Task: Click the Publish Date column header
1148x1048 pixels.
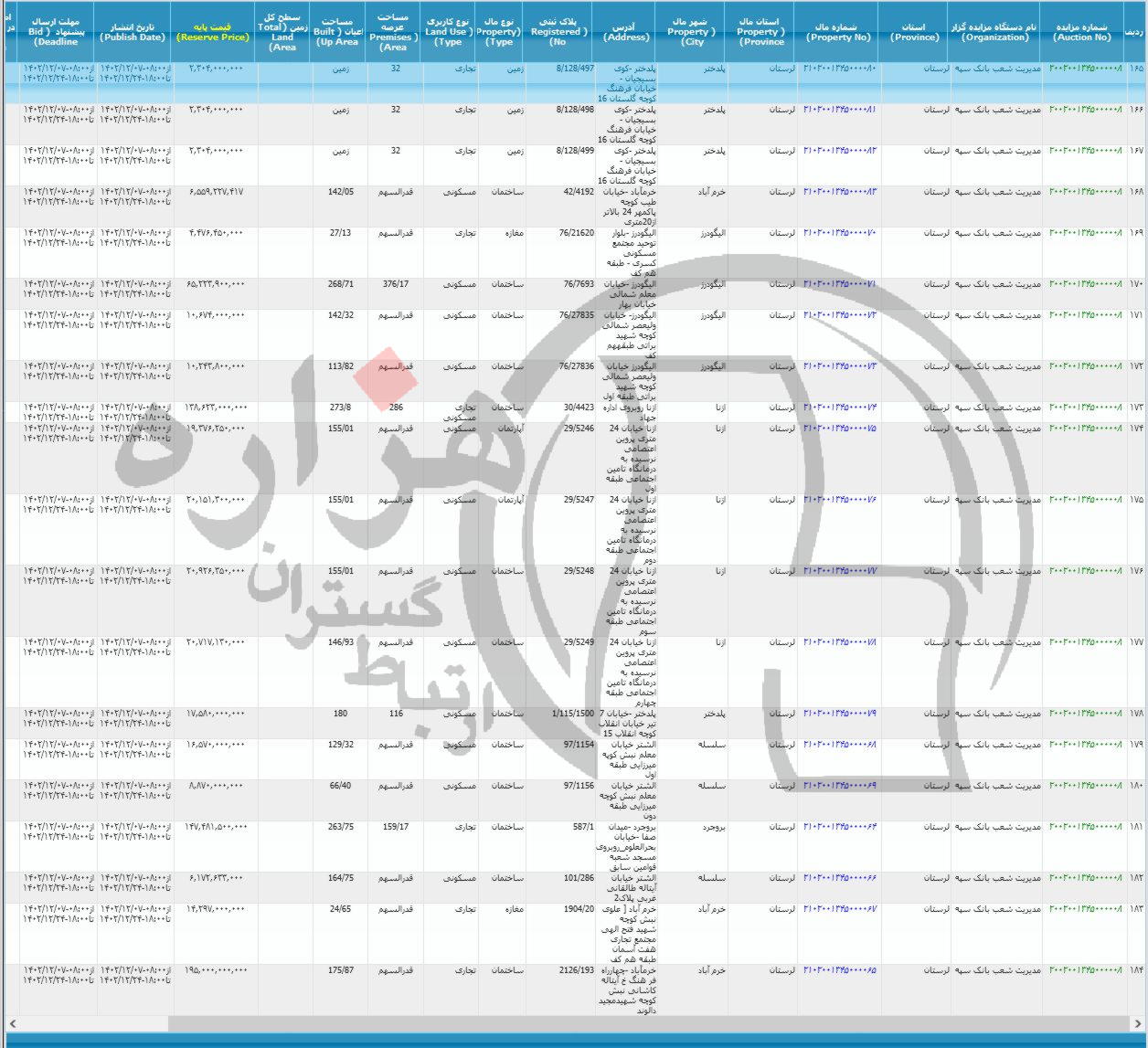Action: coord(133,32)
